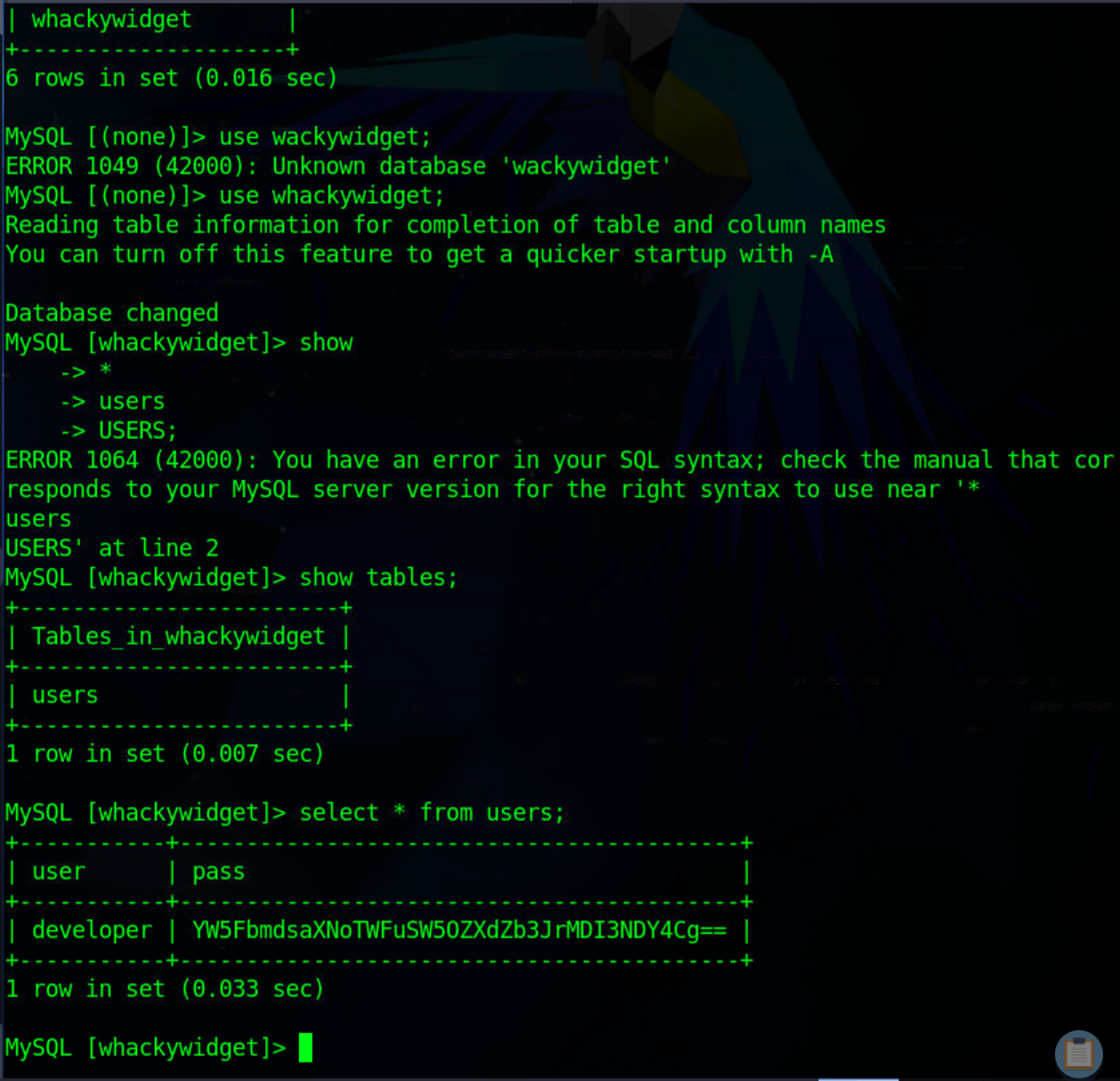Click the 'Database changed' message

[111, 313]
